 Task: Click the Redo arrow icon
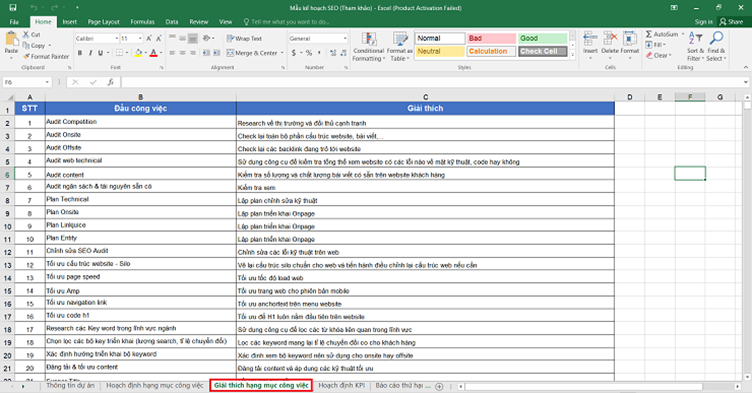click(54, 8)
